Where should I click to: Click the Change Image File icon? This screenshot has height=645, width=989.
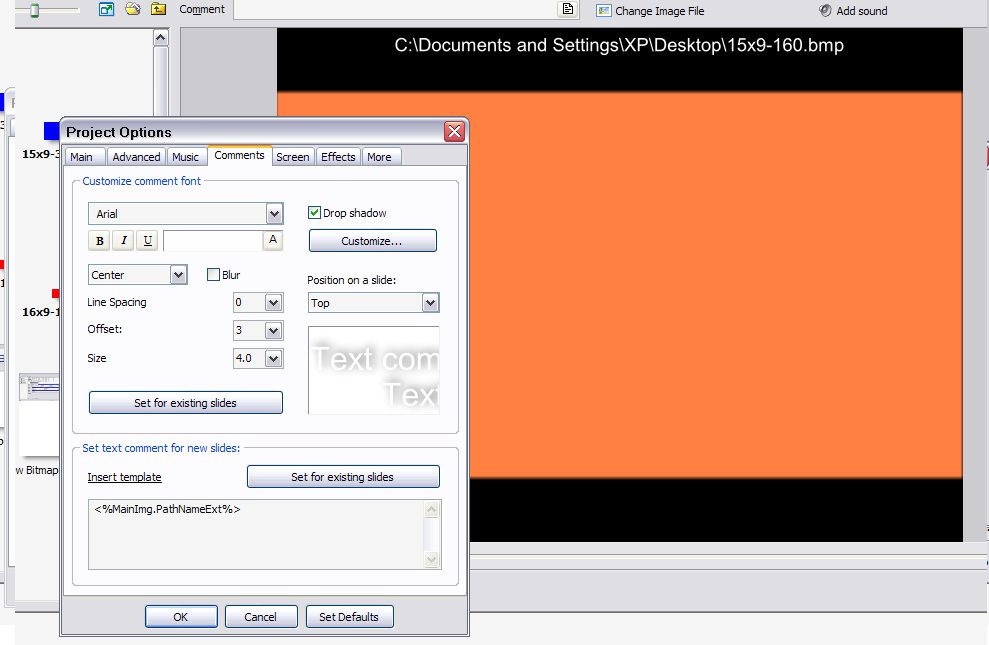coord(604,11)
